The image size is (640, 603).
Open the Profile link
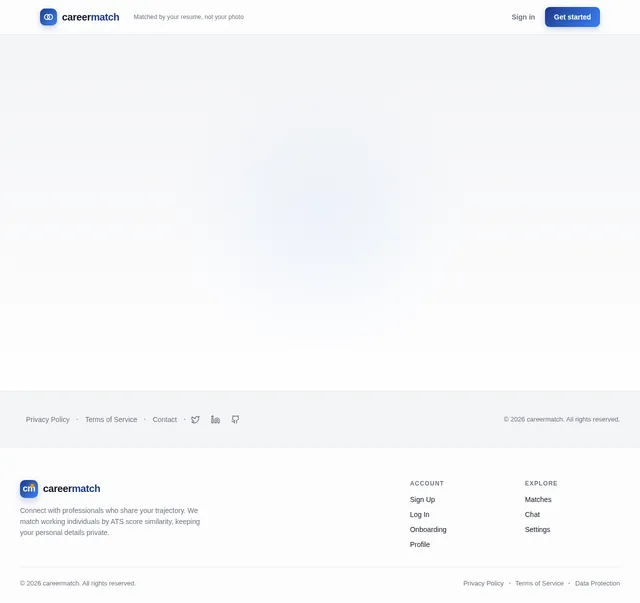[420, 544]
